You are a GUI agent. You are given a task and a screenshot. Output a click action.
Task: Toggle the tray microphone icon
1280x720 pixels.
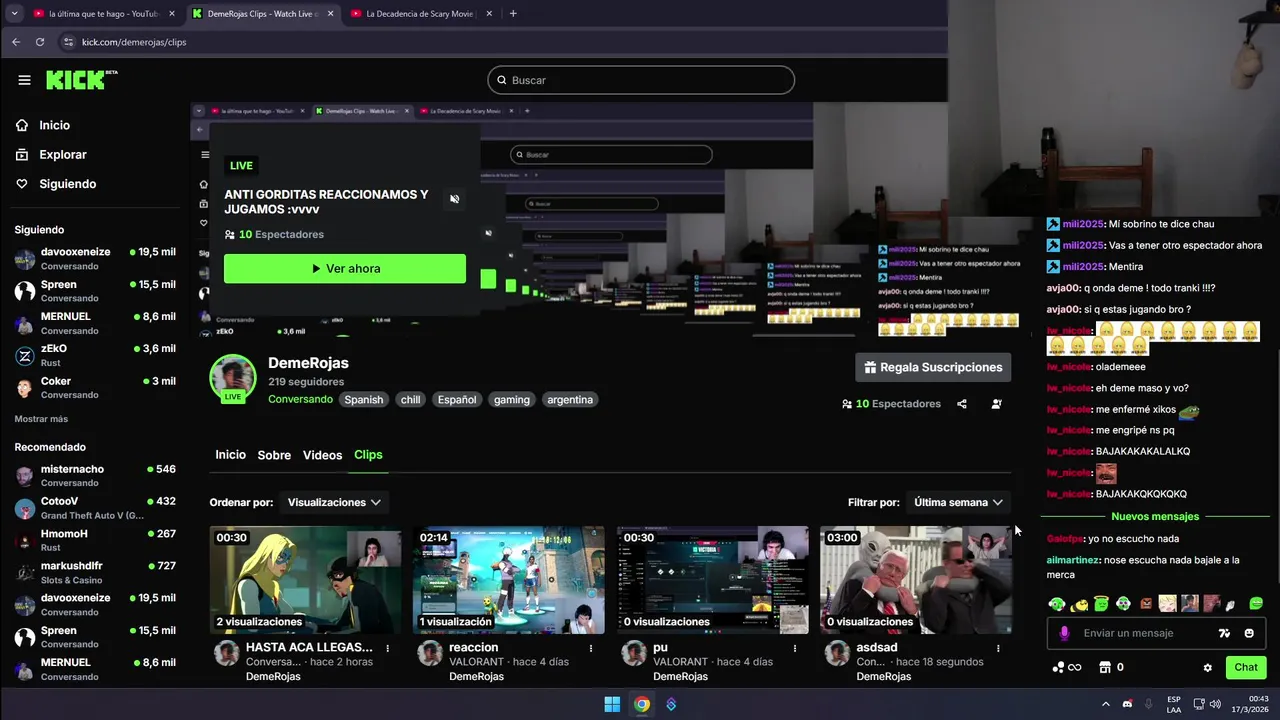tap(1148, 704)
